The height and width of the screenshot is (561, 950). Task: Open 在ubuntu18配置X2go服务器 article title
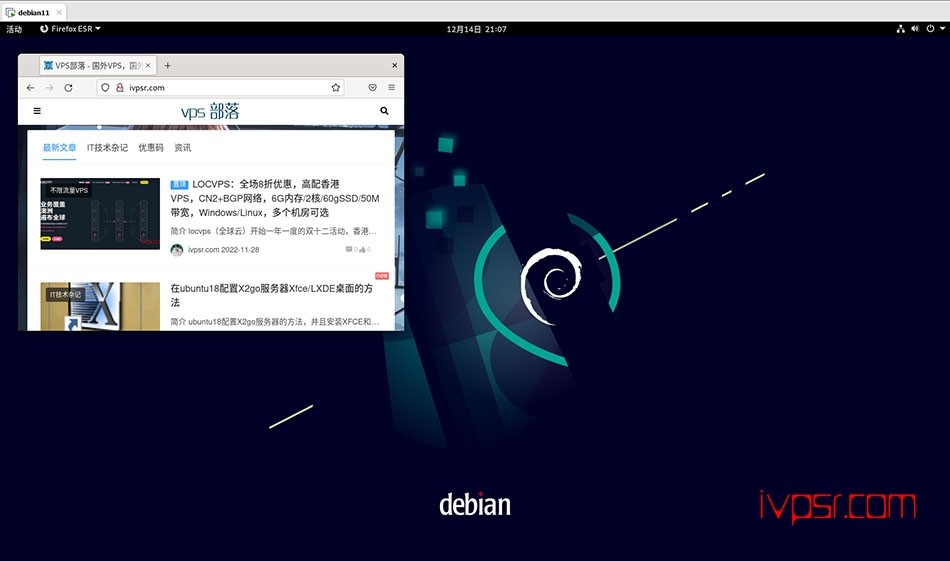pyautogui.click(x=271, y=295)
